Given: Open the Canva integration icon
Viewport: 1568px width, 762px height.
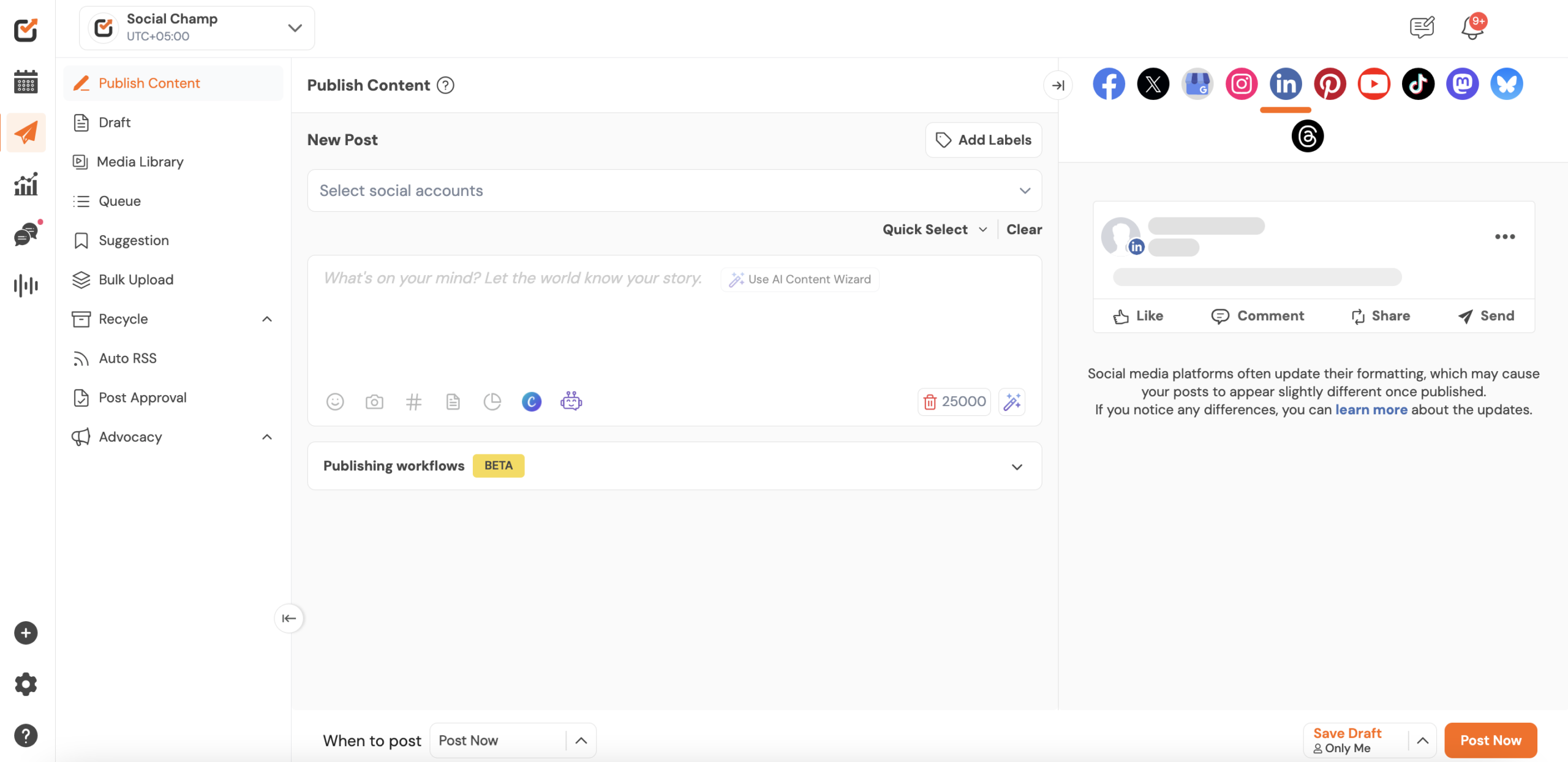Looking at the screenshot, I should pos(531,402).
